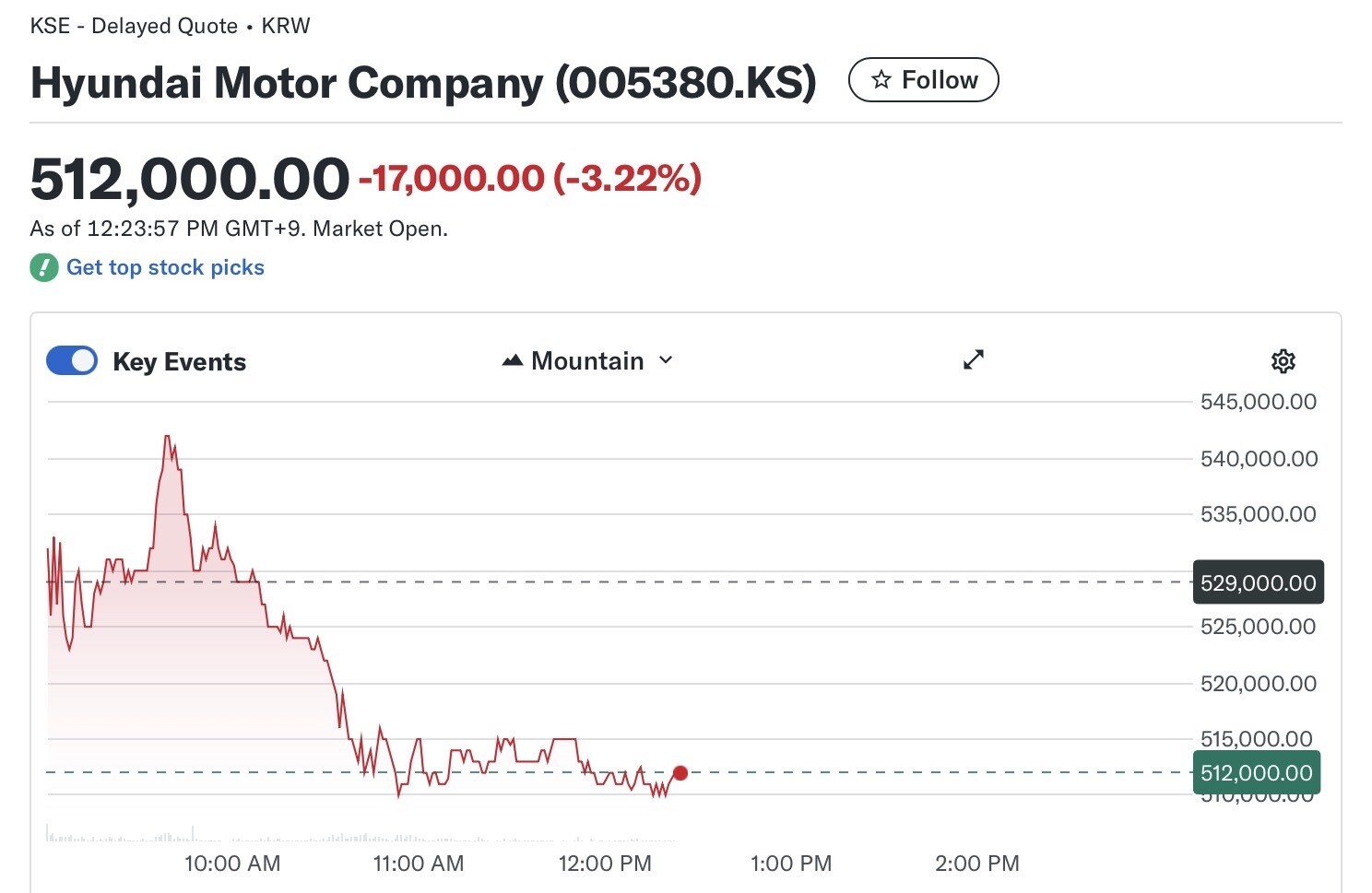Viewport: 1372px width, 893px height.
Task: Click the 12:00 PM time axis label
Action: click(x=605, y=864)
